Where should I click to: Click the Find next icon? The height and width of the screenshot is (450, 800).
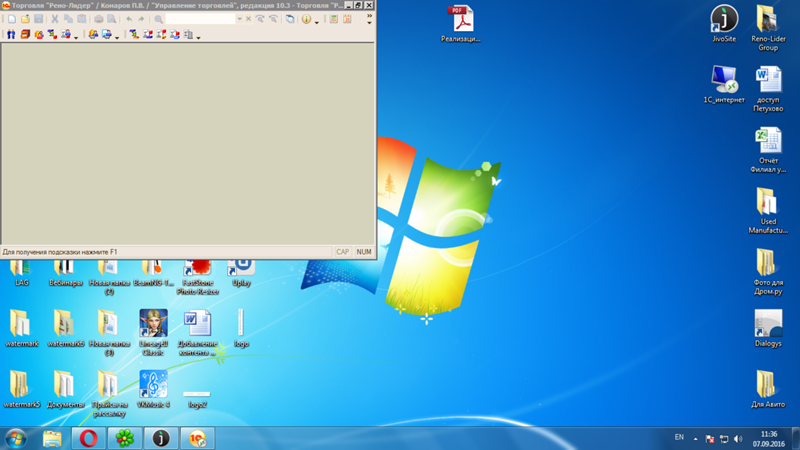pyautogui.click(x=260, y=19)
